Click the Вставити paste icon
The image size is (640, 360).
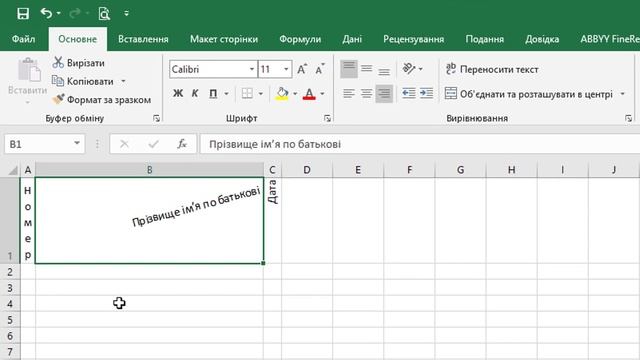click(x=29, y=70)
